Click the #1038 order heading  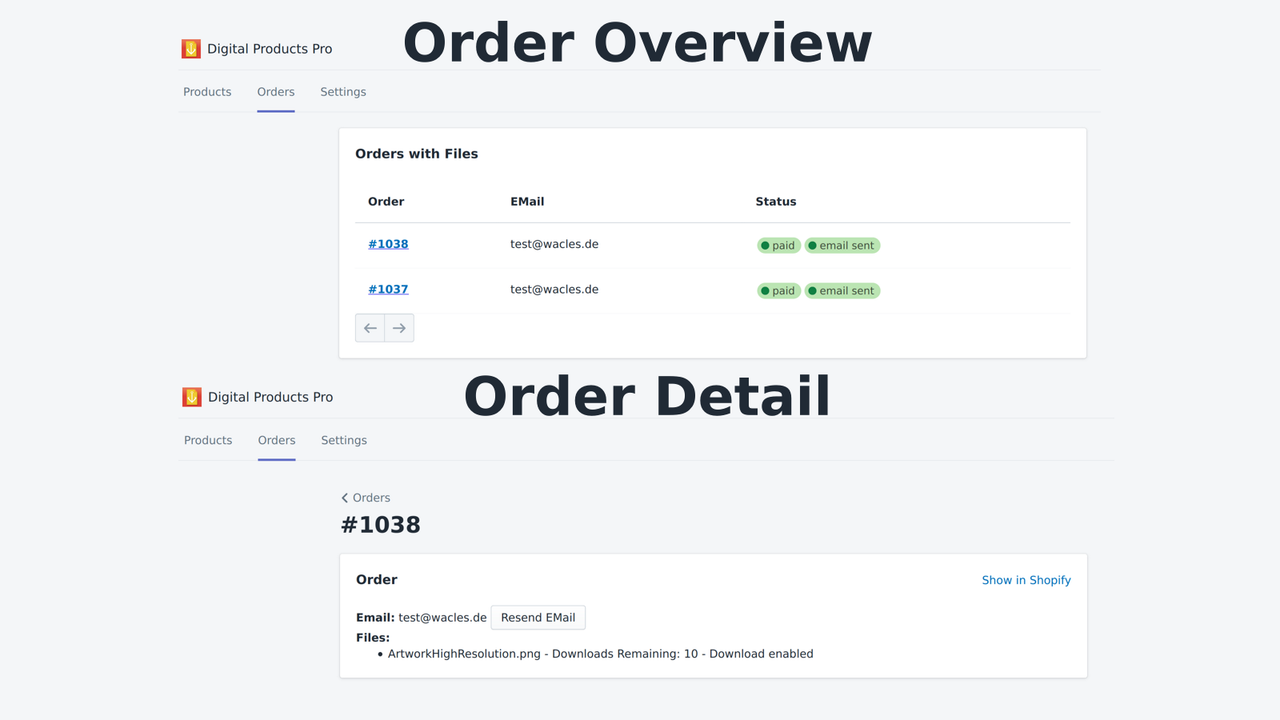380,524
